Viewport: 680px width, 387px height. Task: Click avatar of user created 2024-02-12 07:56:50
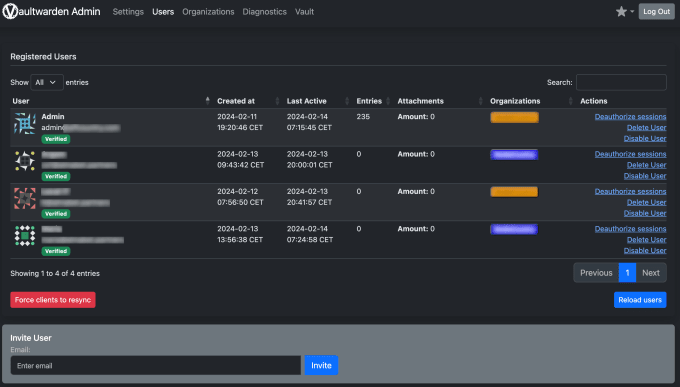pyautogui.click(x=25, y=198)
